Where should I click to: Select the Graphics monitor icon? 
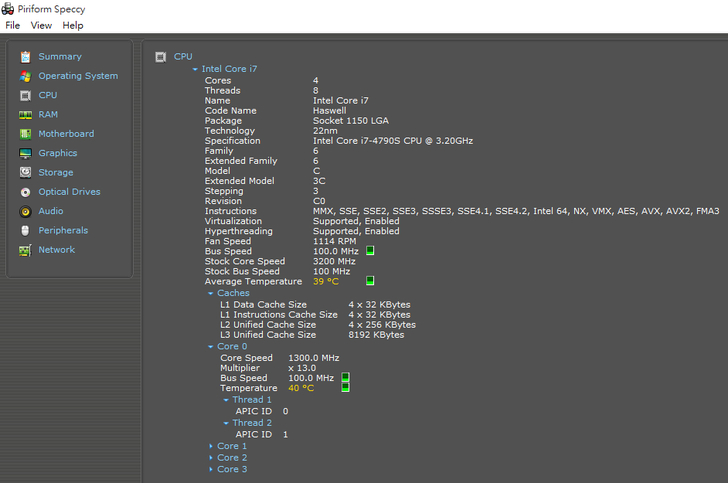pyautogui.click(x=26, y=154)
